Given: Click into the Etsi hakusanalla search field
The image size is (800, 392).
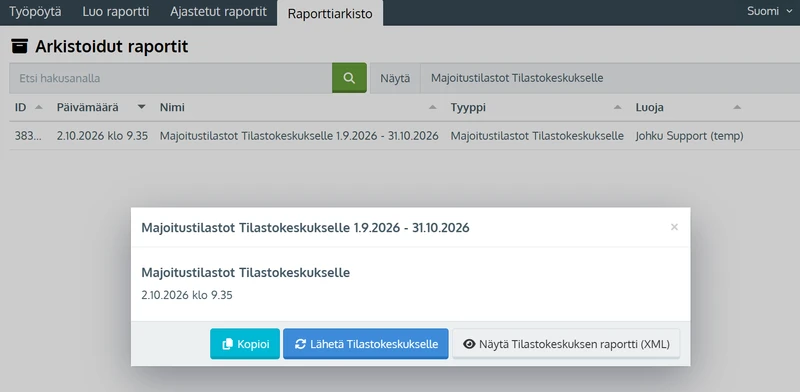Looking at the screenshot, I should (x=170, y=78).
